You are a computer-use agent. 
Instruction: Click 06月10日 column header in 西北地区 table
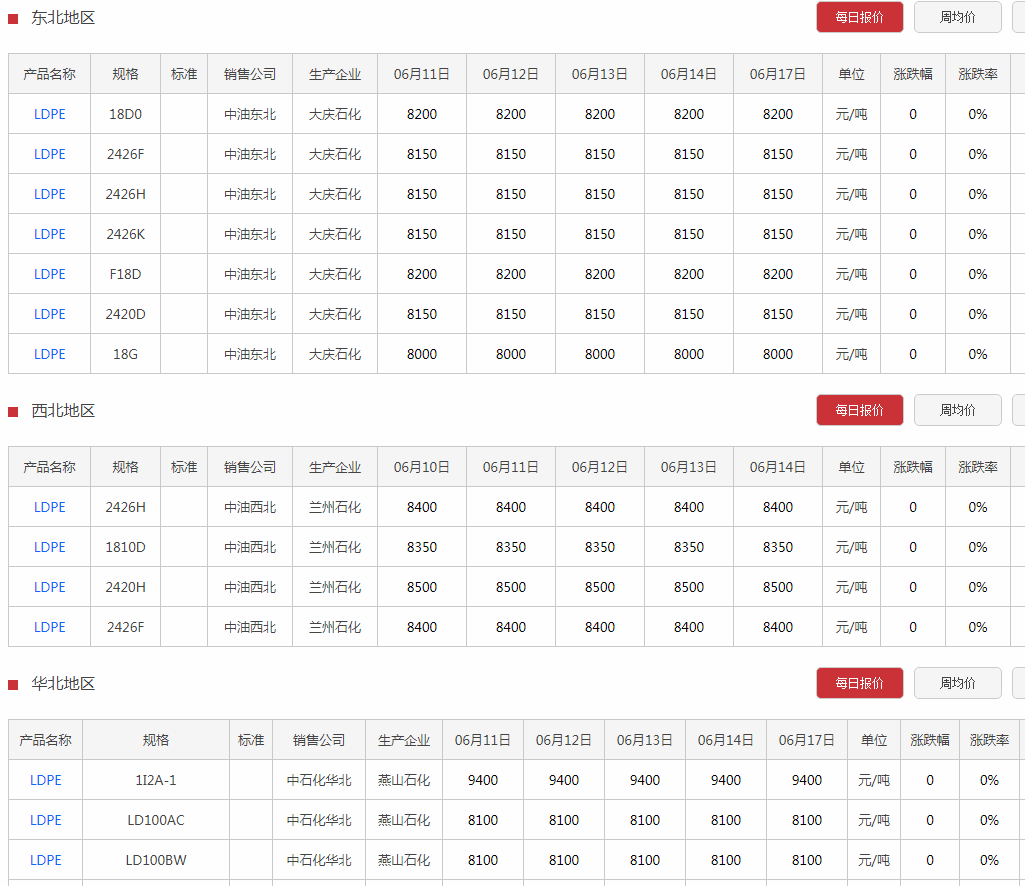pyautogui.click(x=422, y=468)
